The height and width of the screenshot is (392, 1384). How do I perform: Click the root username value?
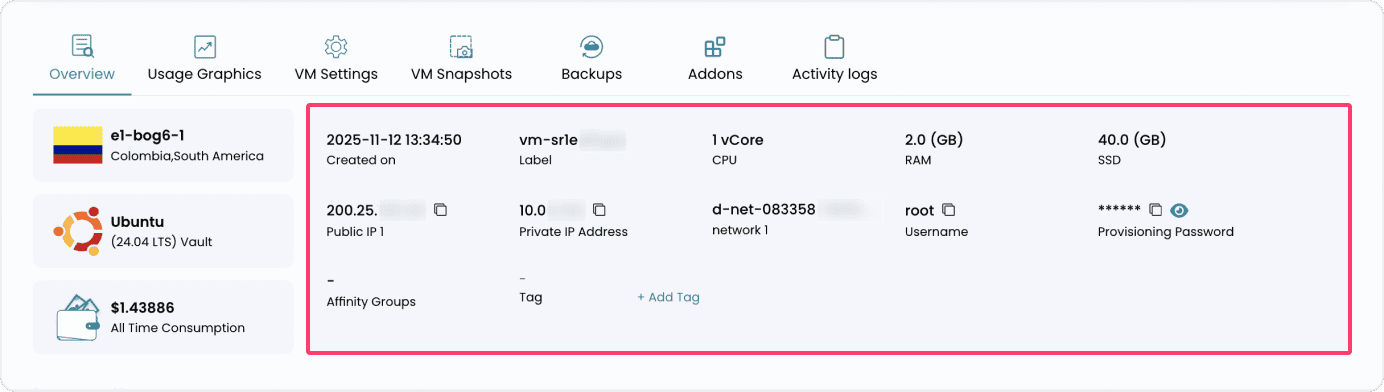(x=919, y=211)
